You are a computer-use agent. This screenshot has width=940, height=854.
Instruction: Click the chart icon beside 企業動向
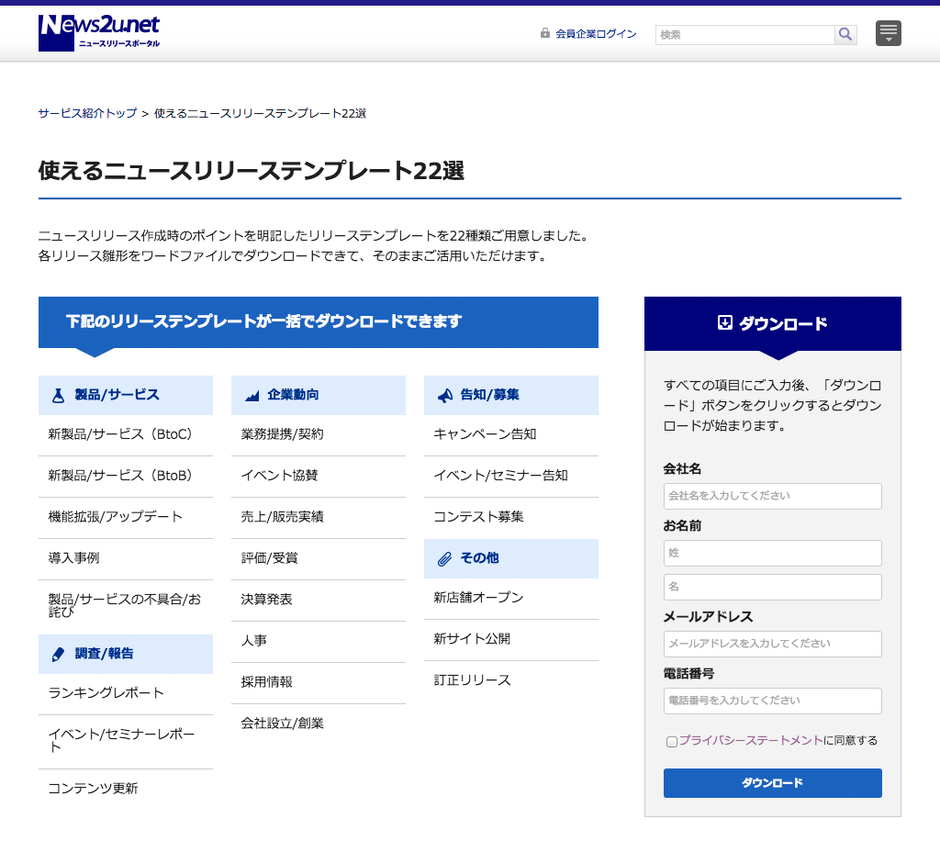point(252,396)
